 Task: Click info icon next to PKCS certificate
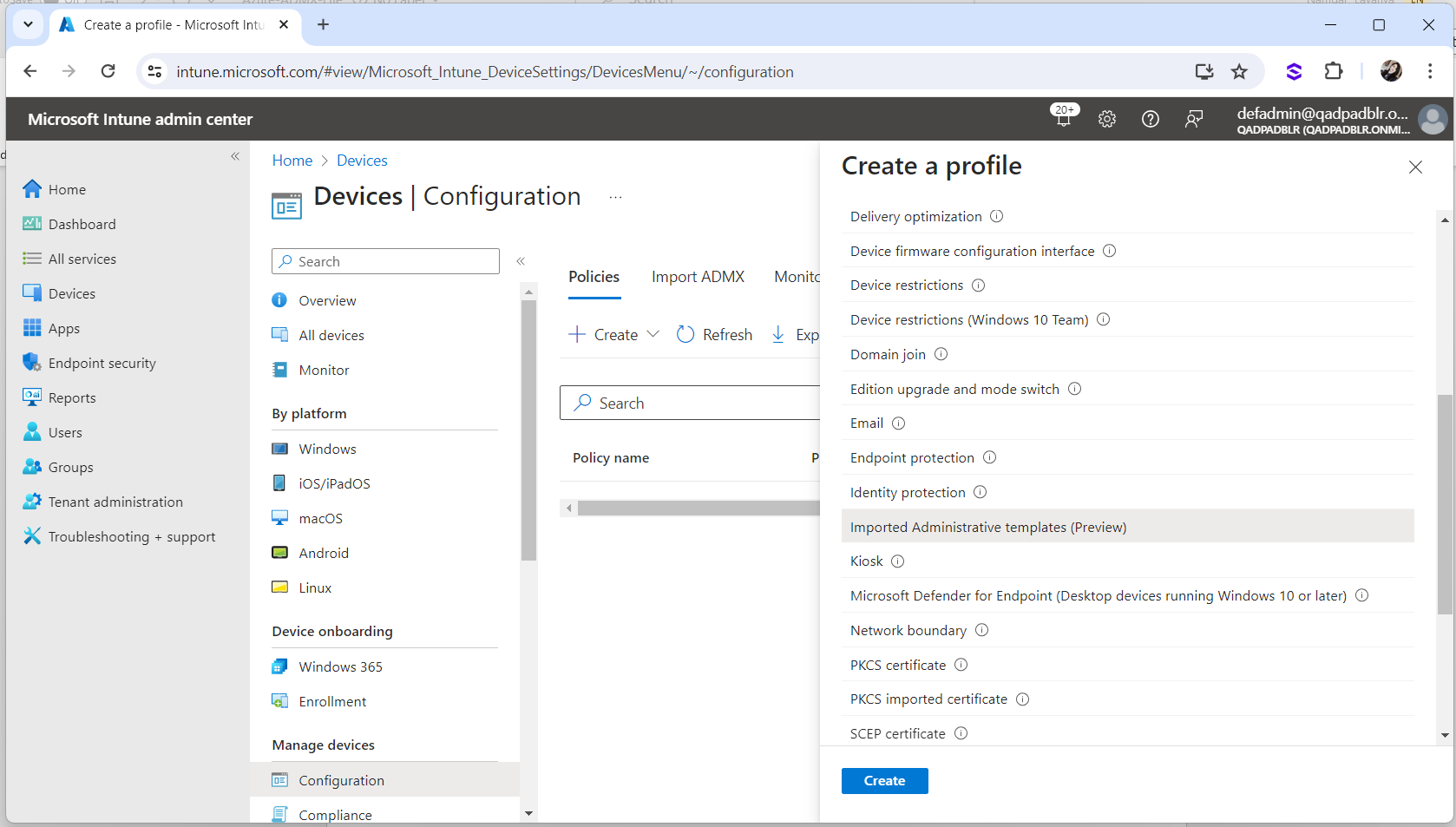[x=961, y=665]
